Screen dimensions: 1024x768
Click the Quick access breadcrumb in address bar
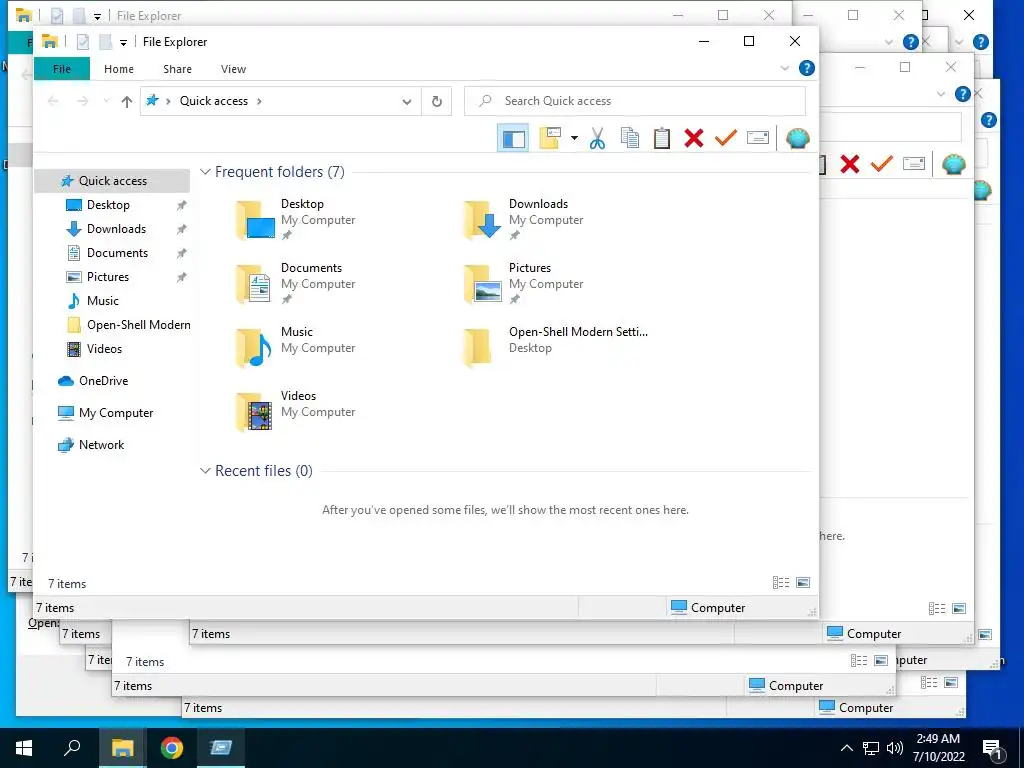click(x=214, y=101)
